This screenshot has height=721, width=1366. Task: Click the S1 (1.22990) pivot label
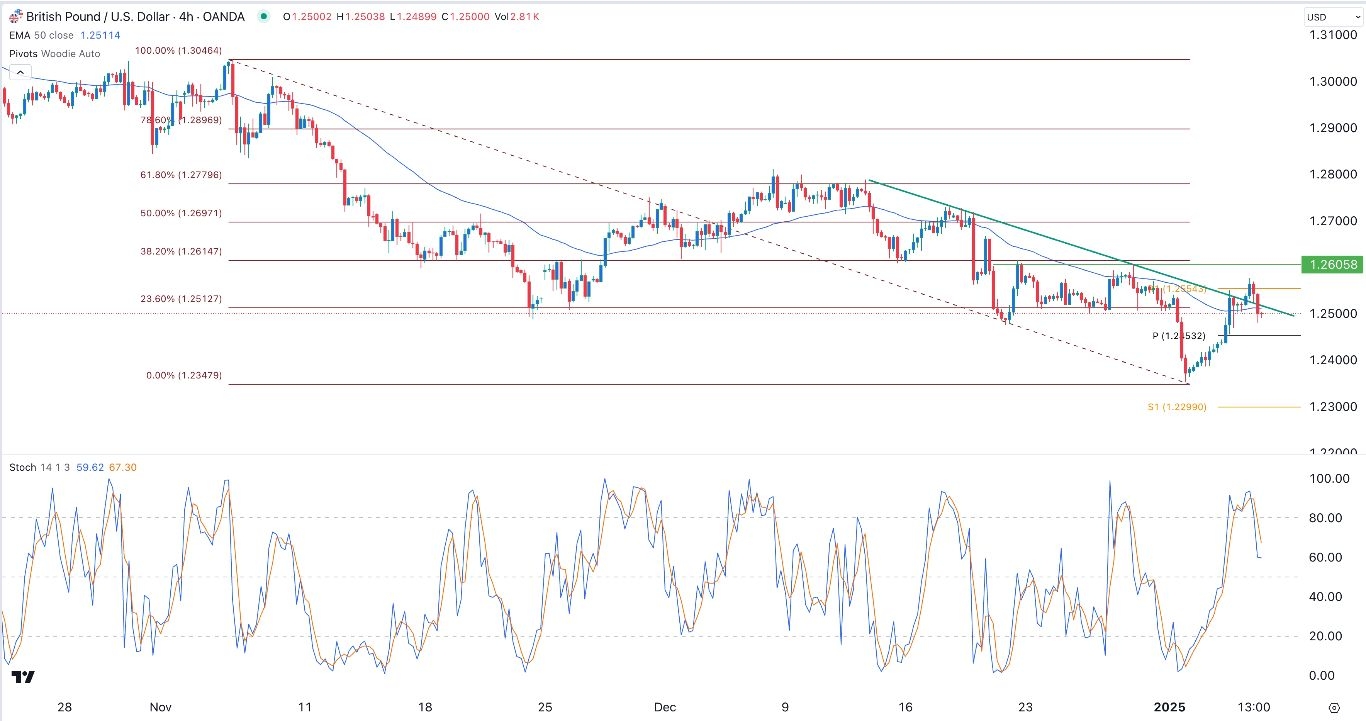click(1177, 406)
